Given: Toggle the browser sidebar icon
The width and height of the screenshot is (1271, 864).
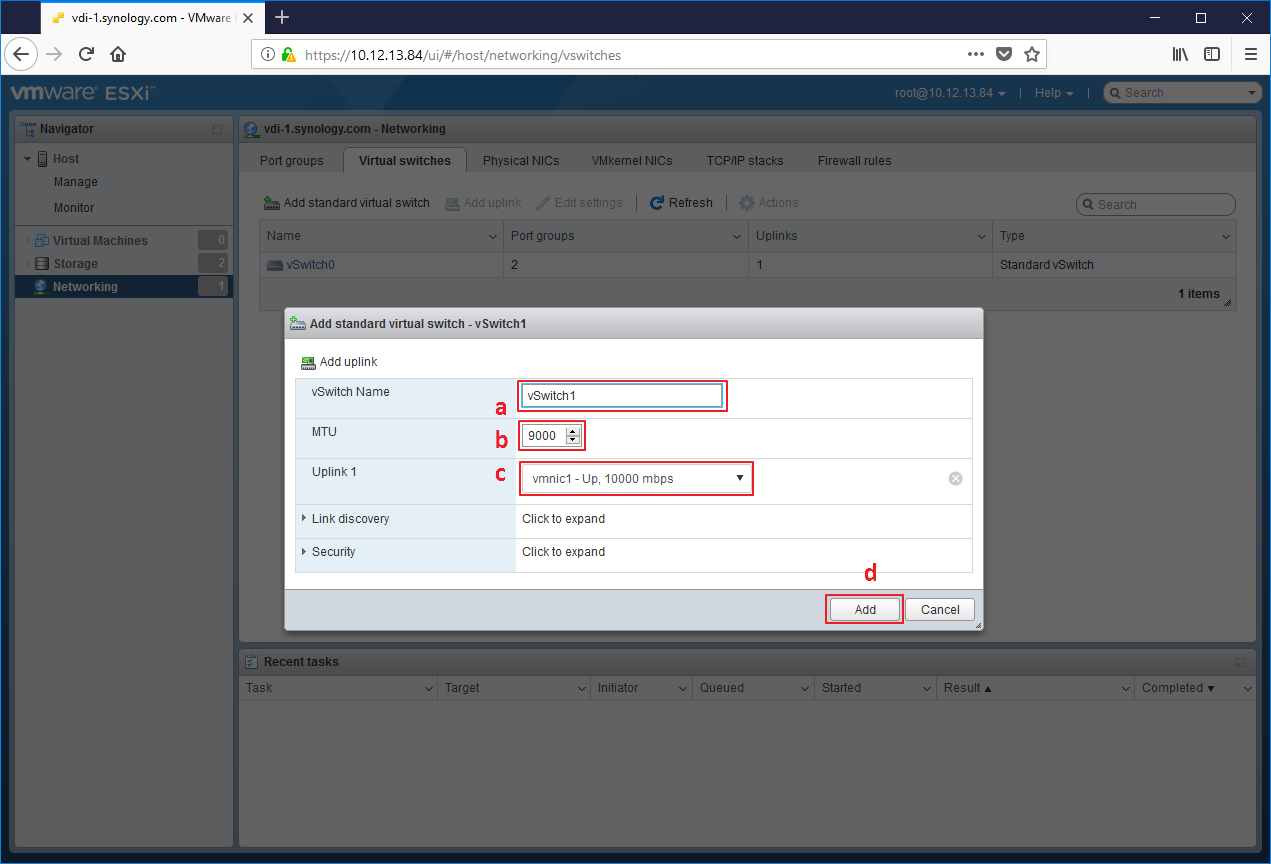Looking at the screenshot, I should click(1212, 54).
